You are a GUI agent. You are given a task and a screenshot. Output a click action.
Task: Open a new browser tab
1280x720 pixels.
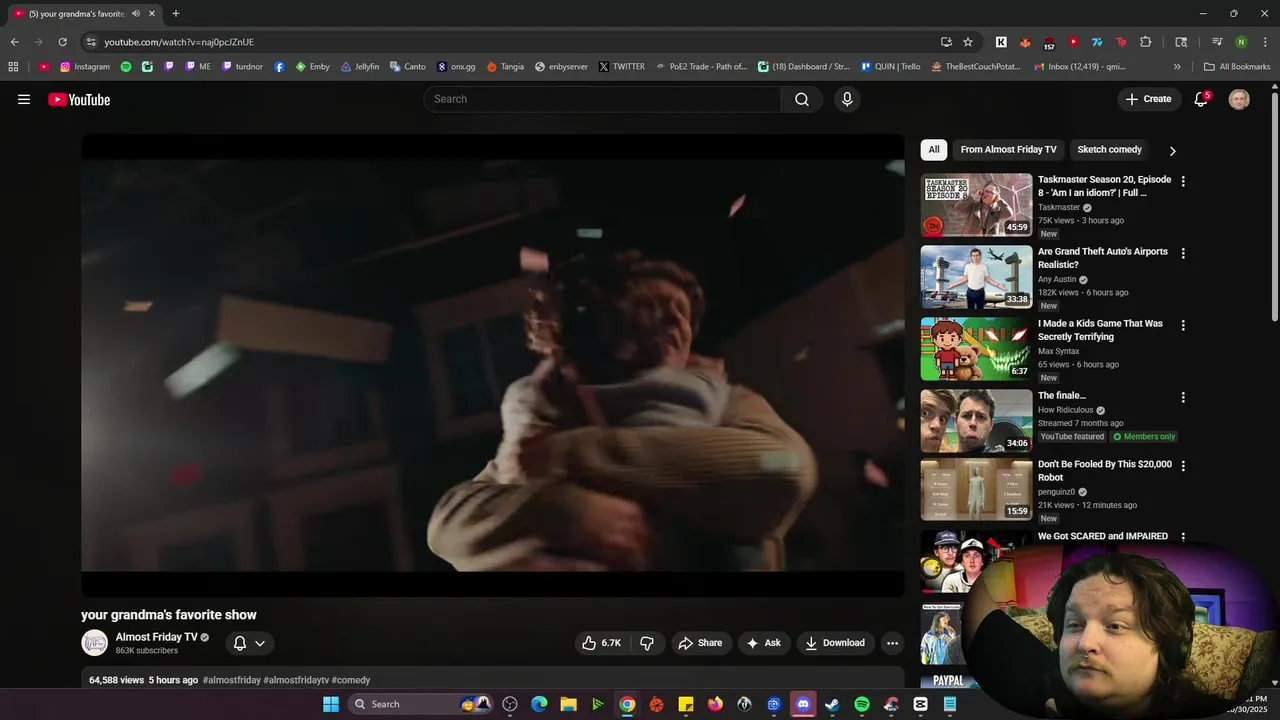pyautogui.click(x=176, y=14)
